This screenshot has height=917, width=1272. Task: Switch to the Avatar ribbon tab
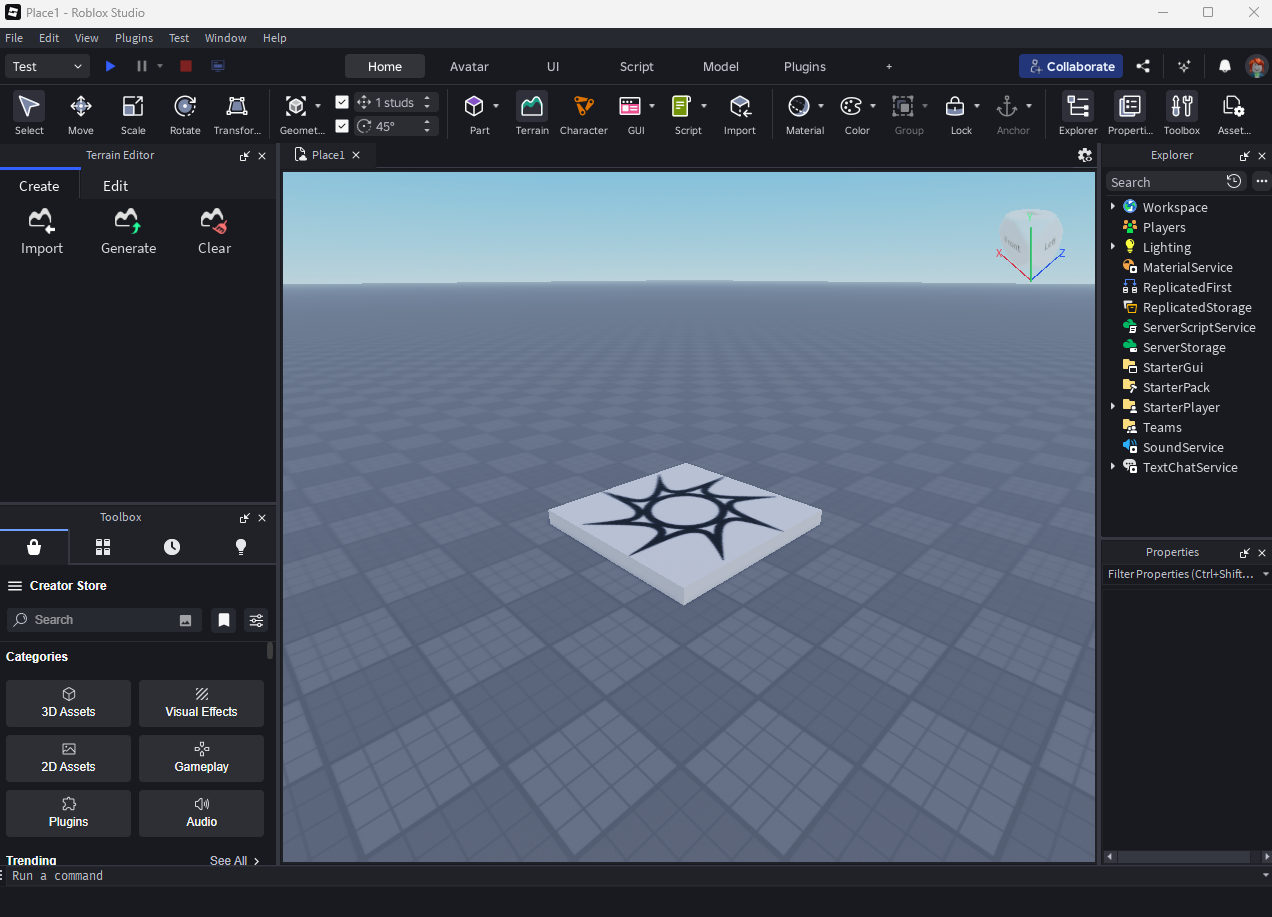[469, 66]
